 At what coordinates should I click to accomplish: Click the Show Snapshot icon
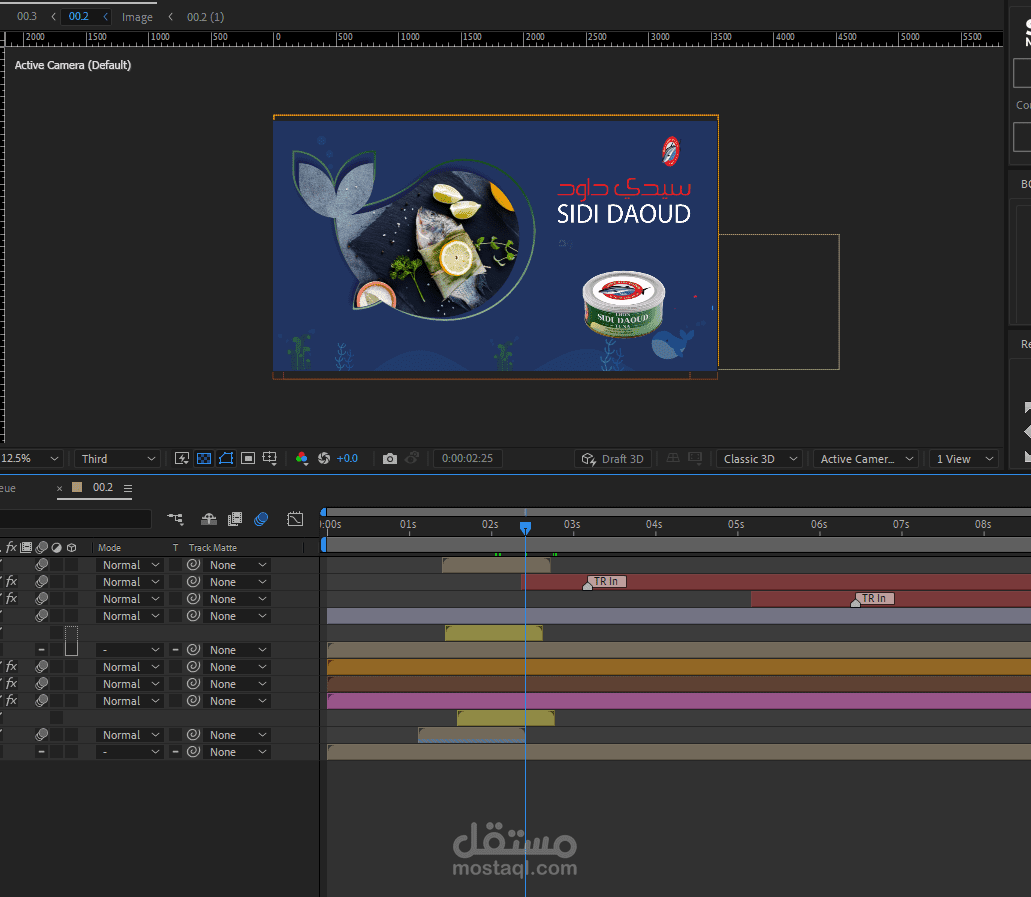click(x=412, y=458)
